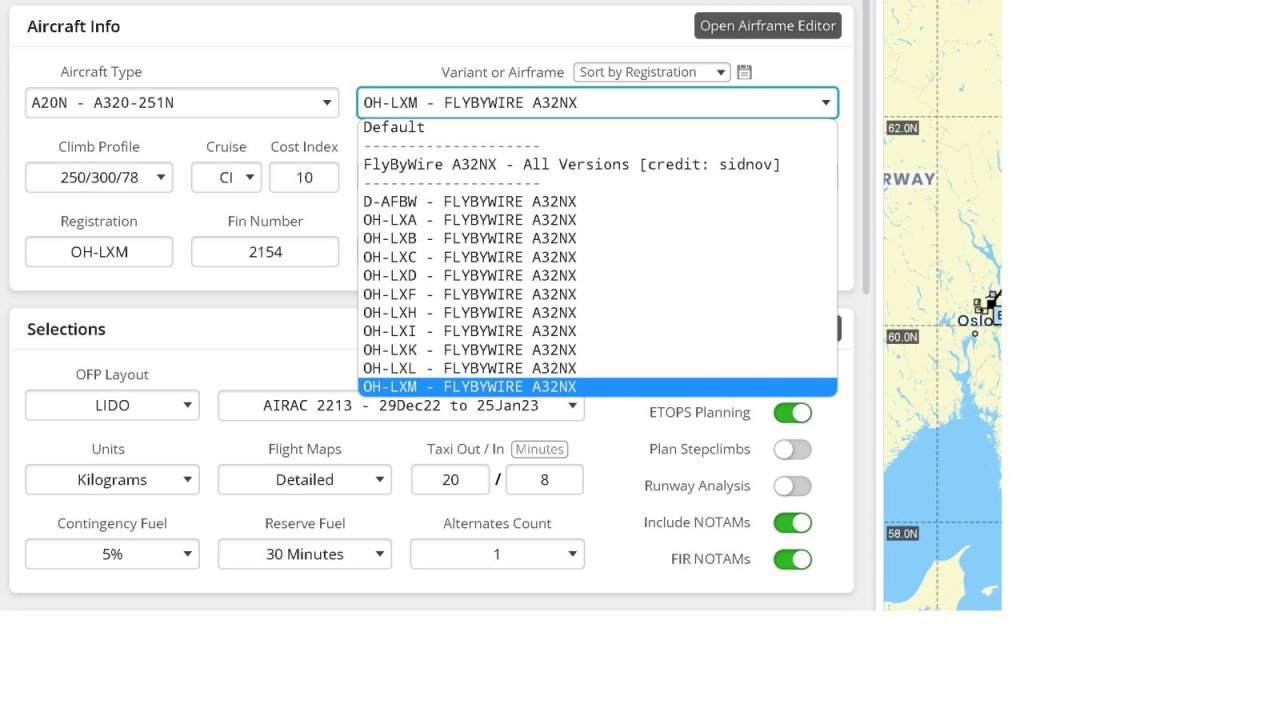Enable the Plan Stepclimbs toggle
1280x720 pixels.
[793, 450]
